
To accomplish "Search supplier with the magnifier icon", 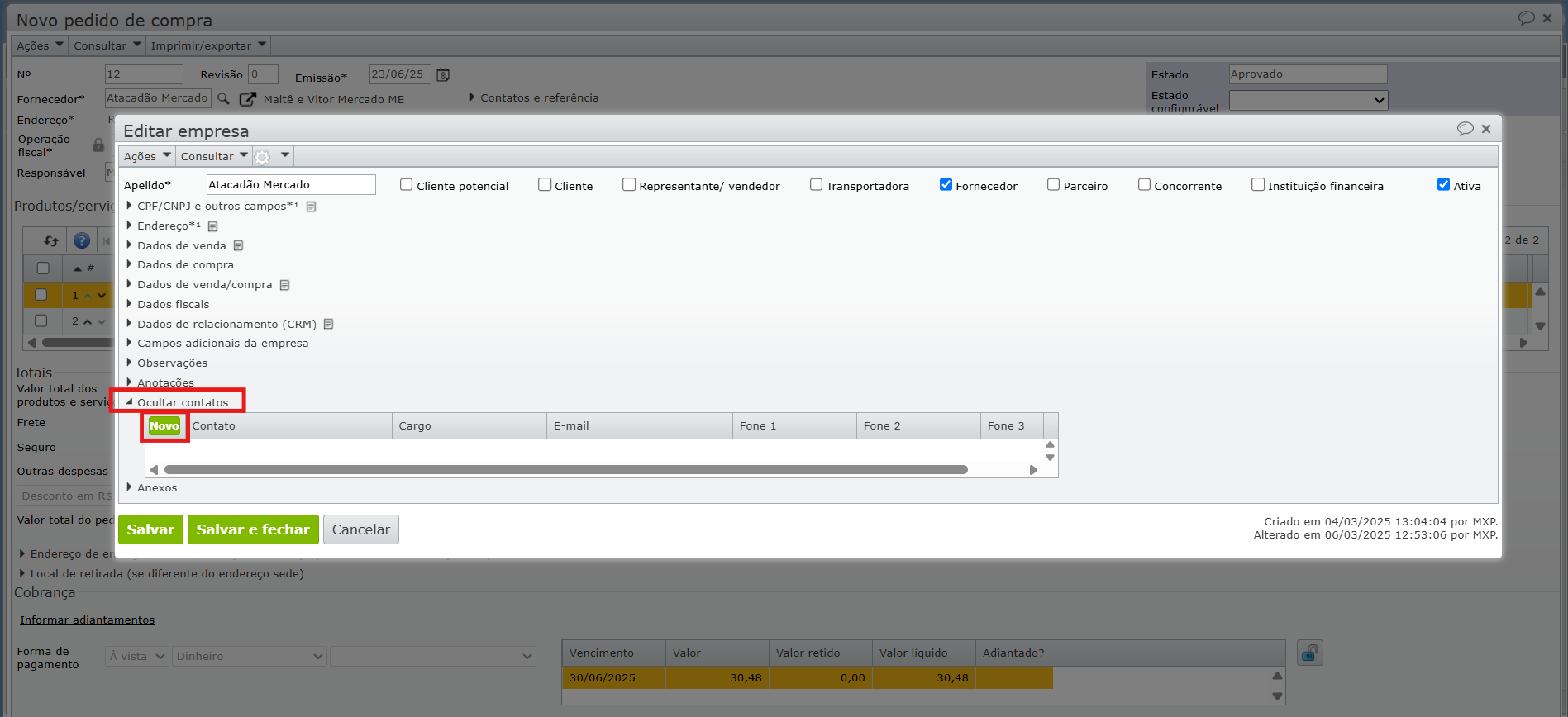I will (x=223, y=98).
